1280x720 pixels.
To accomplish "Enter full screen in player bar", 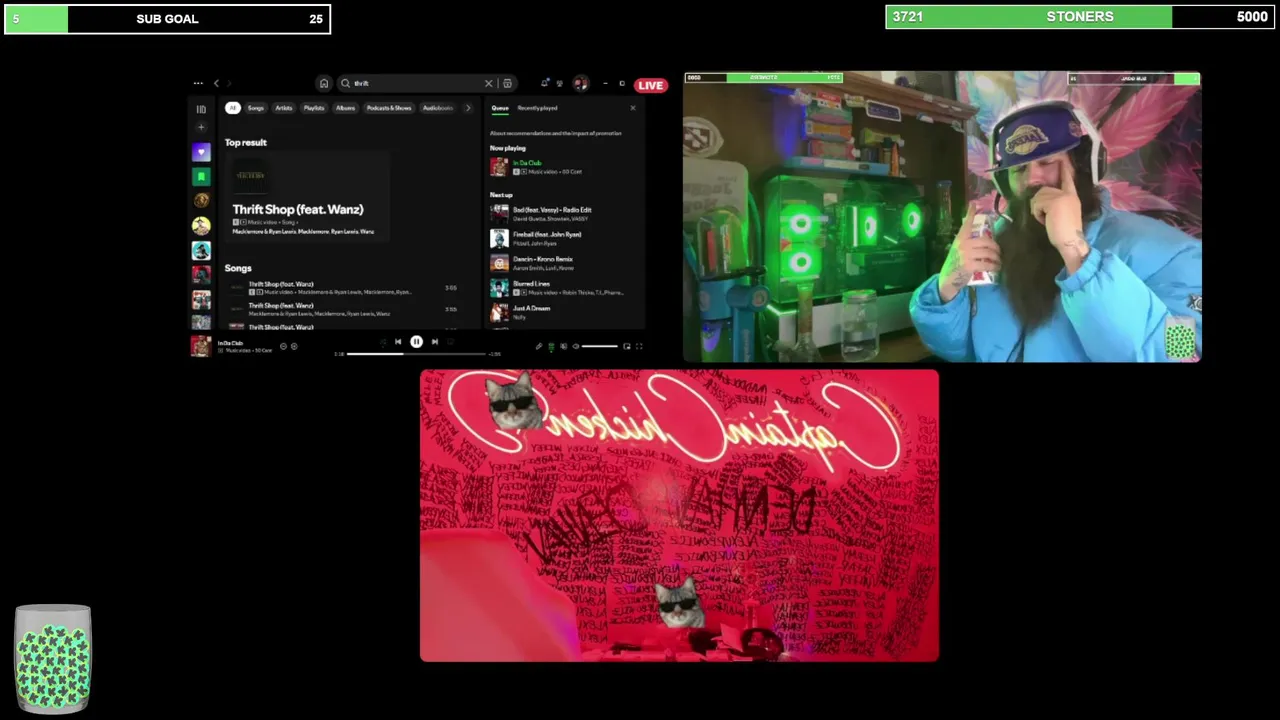I will [x=639, y=346].
